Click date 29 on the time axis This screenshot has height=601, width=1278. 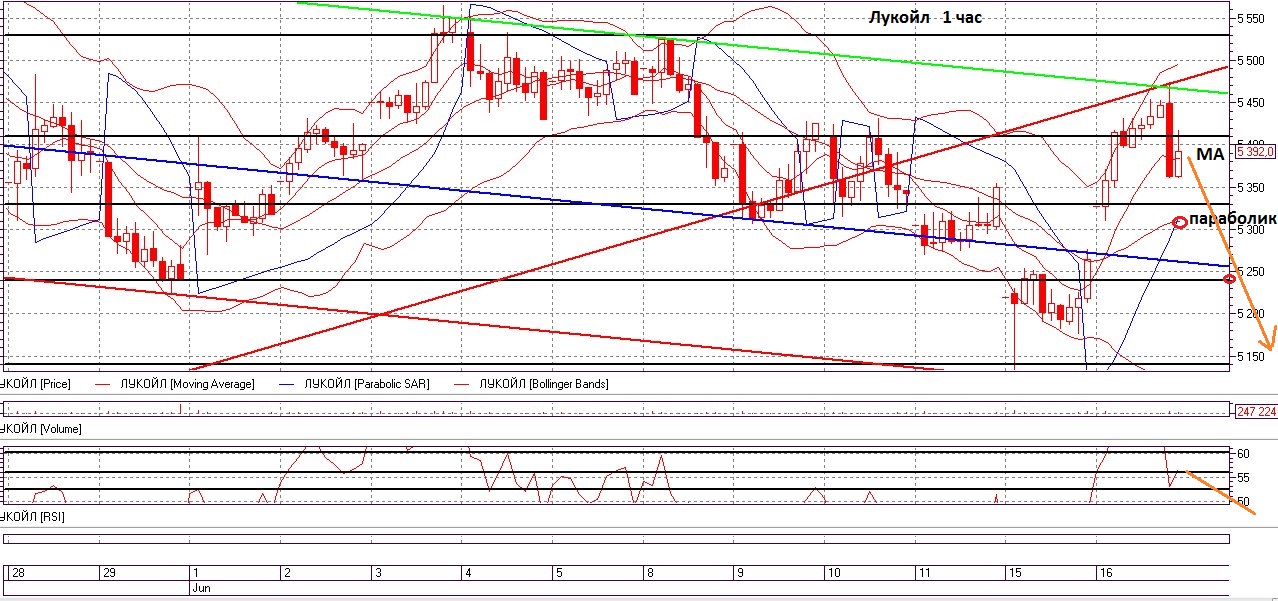pos(110,573)
